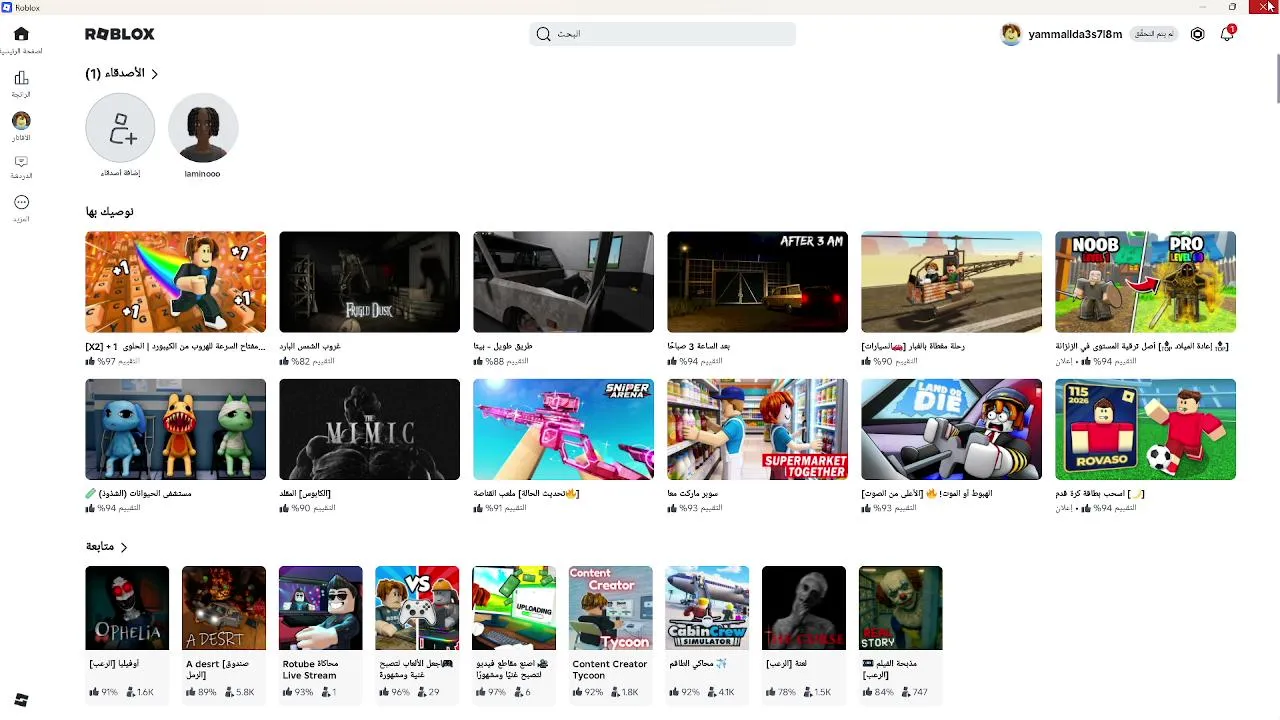Minimize the Roblox window

pos(1203,7)
